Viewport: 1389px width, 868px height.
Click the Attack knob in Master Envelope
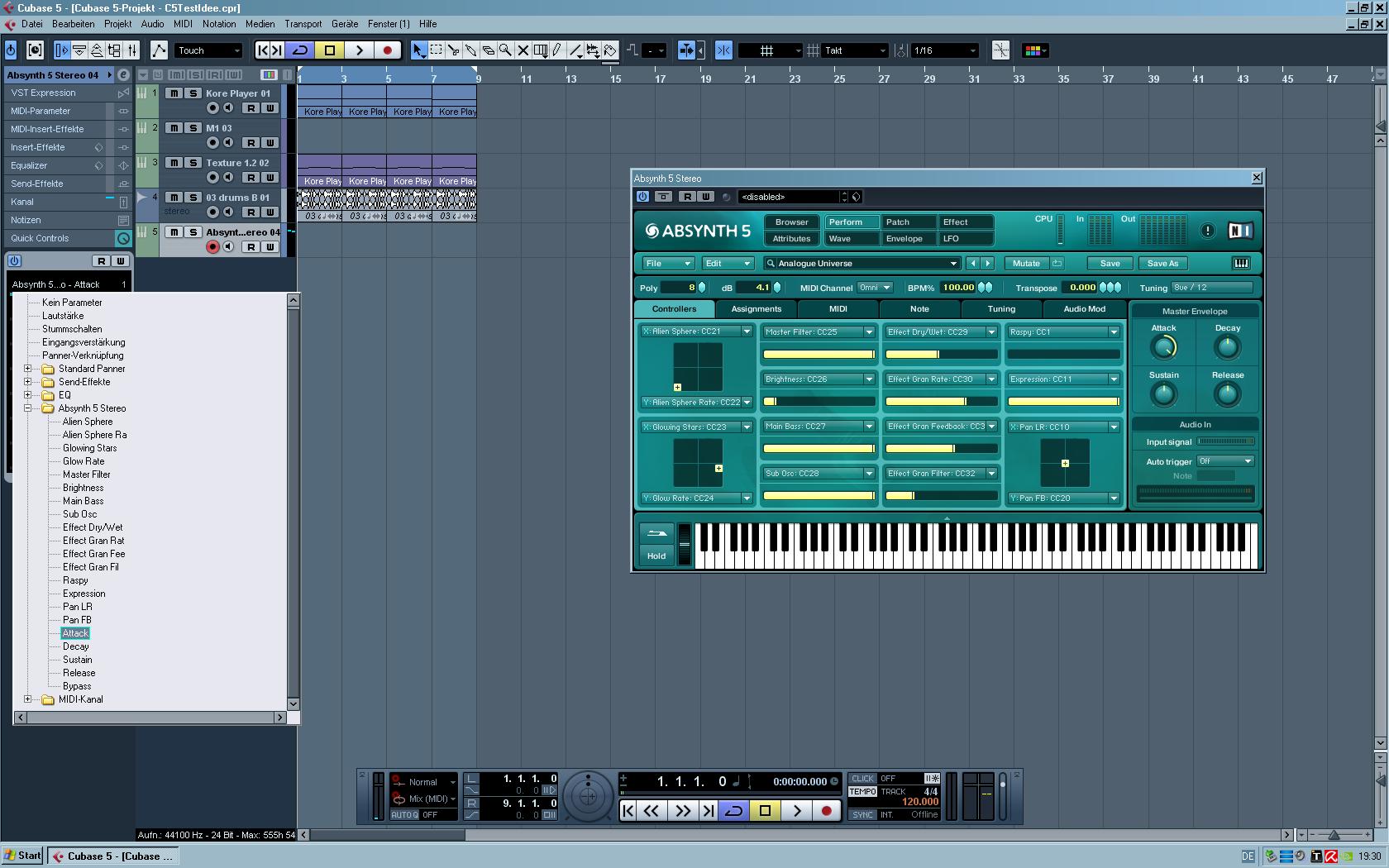[x=1163, y=348]
